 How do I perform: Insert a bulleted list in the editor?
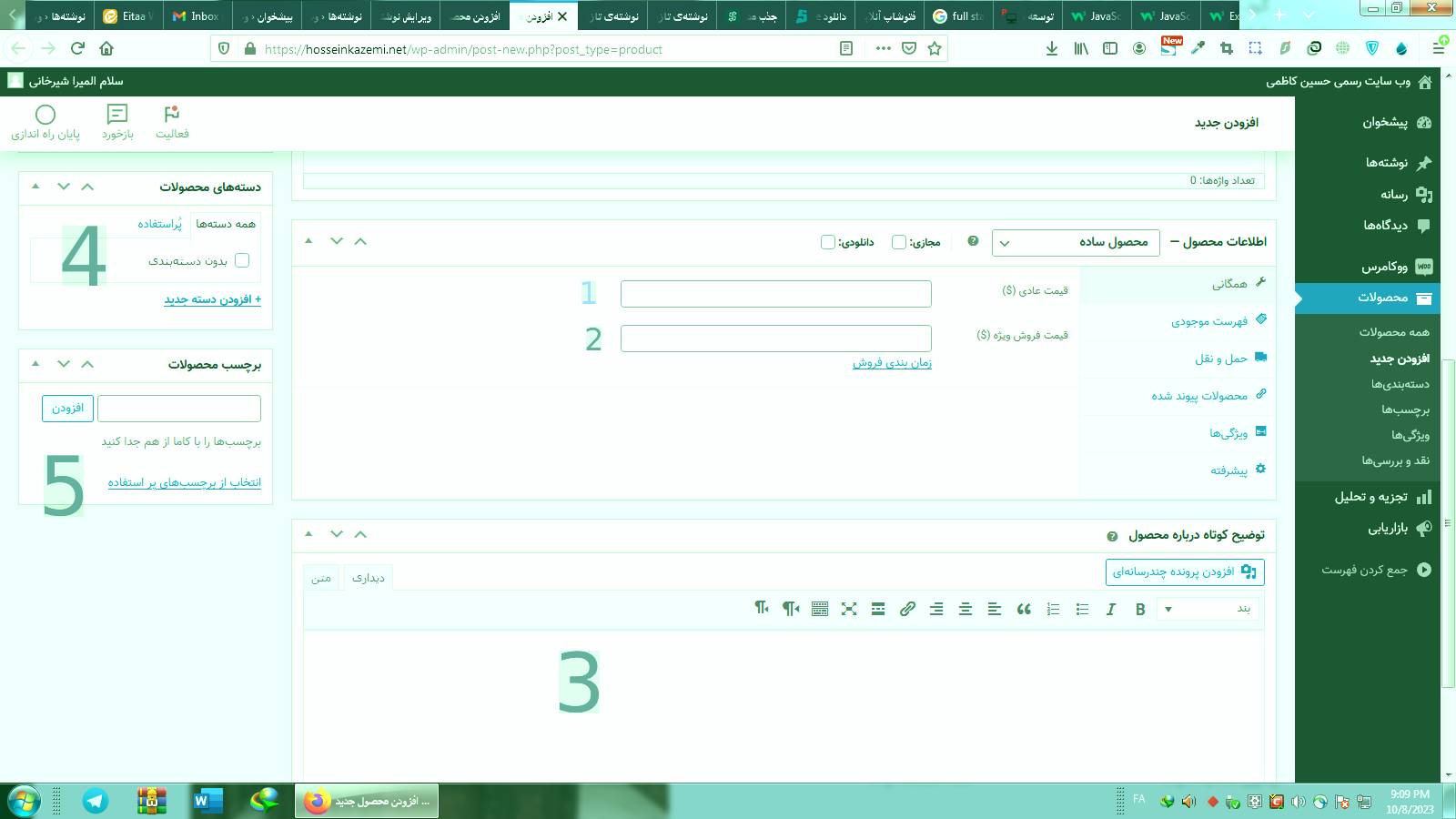point(1082,610)
